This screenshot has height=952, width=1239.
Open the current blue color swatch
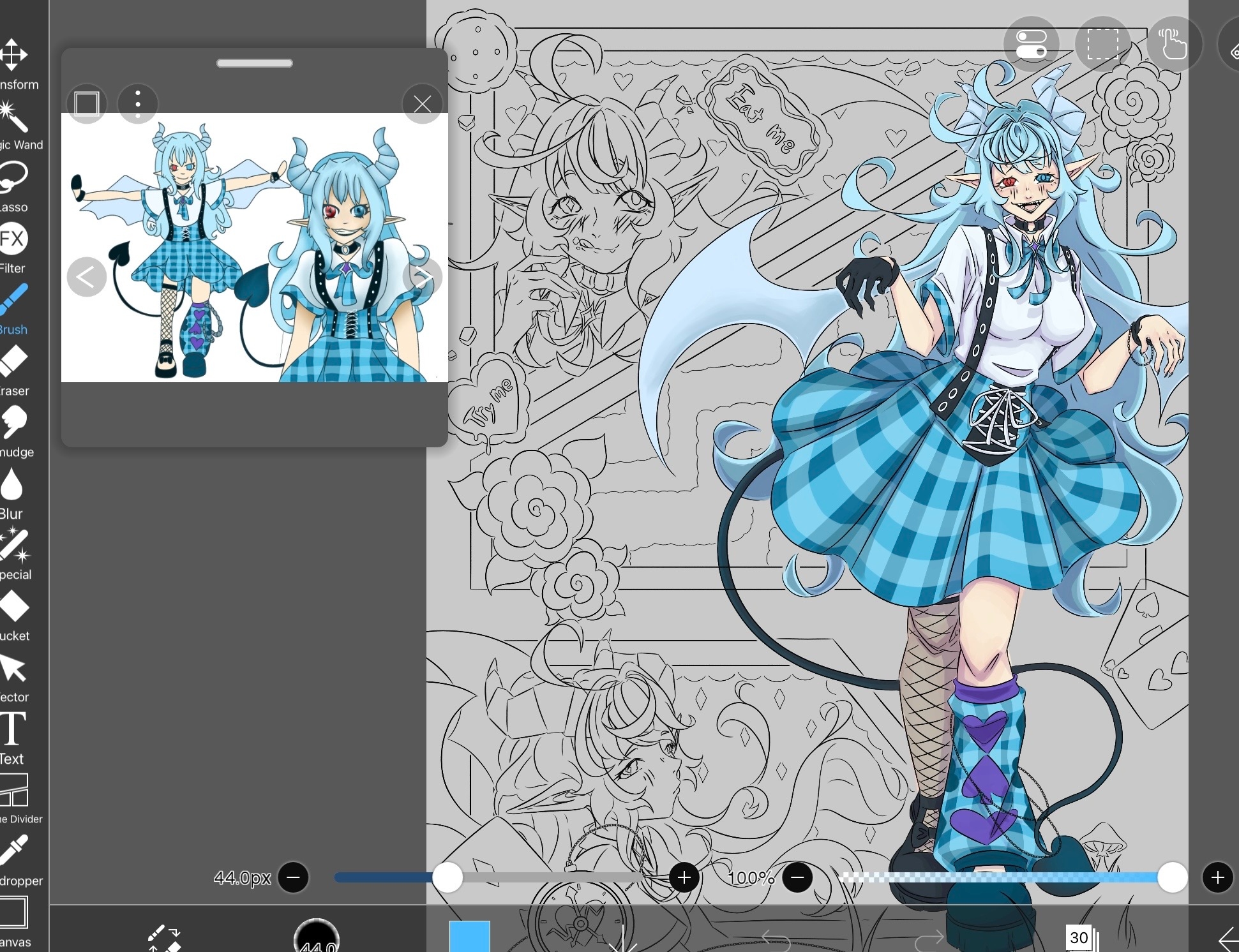[x=469, y=935]
